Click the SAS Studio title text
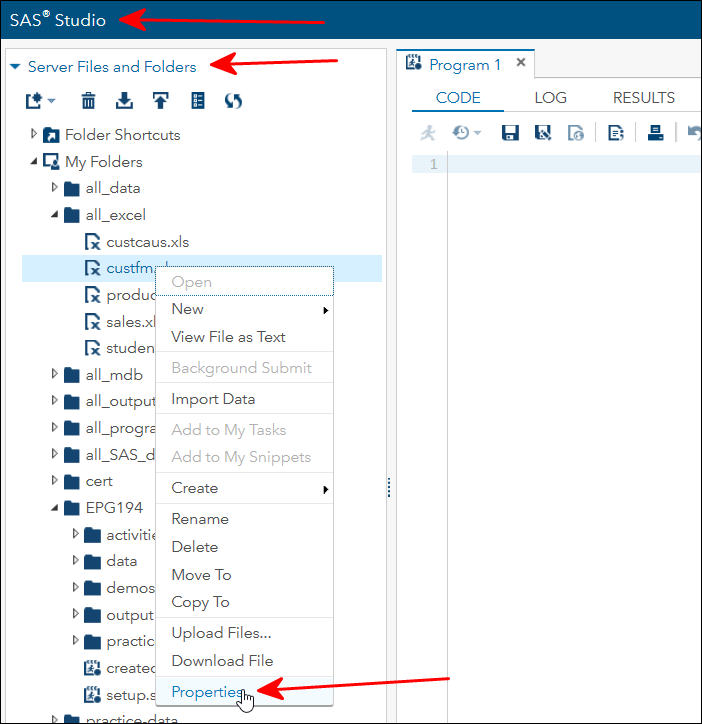This screenshot has height=724, width=702. pos(58,20)
